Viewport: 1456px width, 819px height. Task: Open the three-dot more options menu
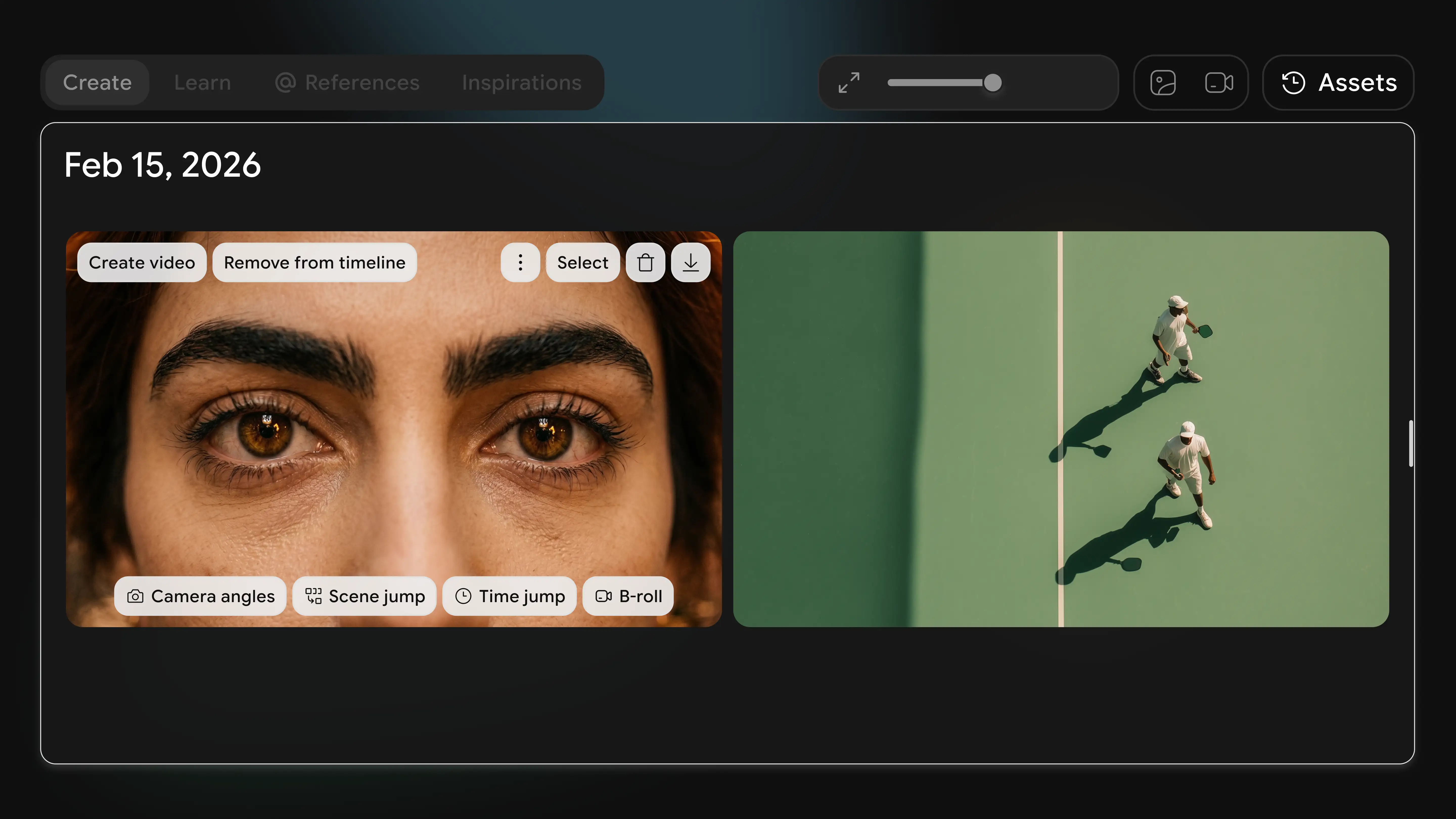pyautogui.click(x=520, y=262)
